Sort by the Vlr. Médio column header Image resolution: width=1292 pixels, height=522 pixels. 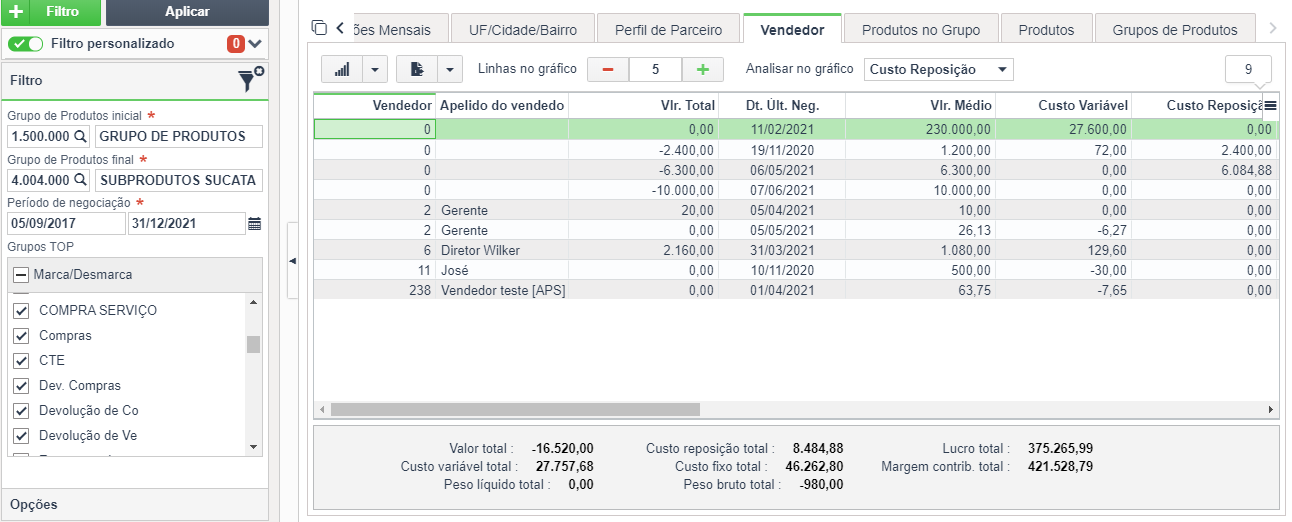pos(921,106)
